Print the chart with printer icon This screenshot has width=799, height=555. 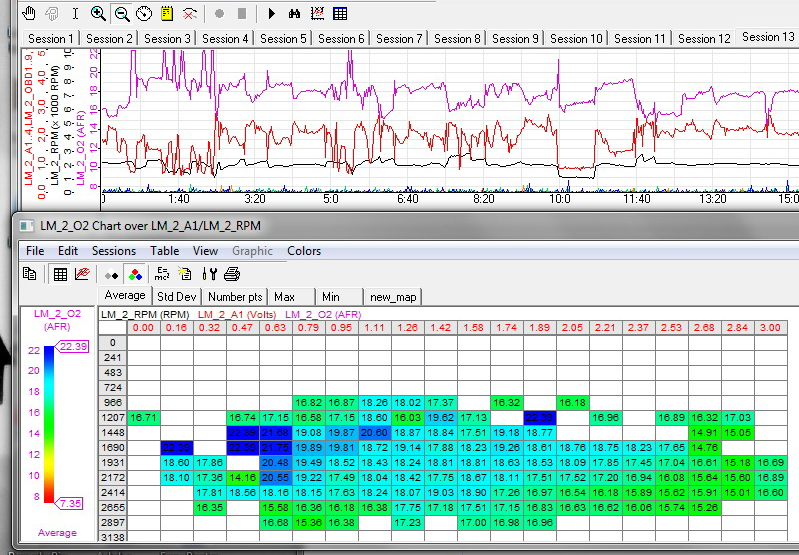[232, 274]
